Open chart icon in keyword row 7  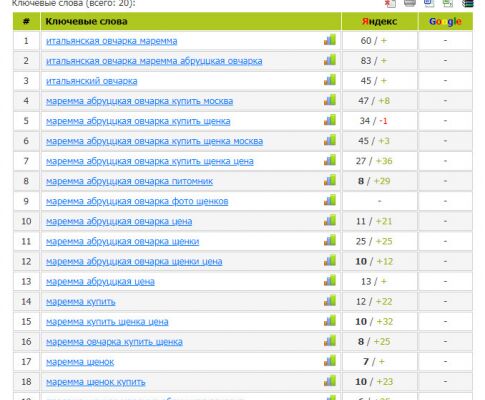(x=330, y=161)
